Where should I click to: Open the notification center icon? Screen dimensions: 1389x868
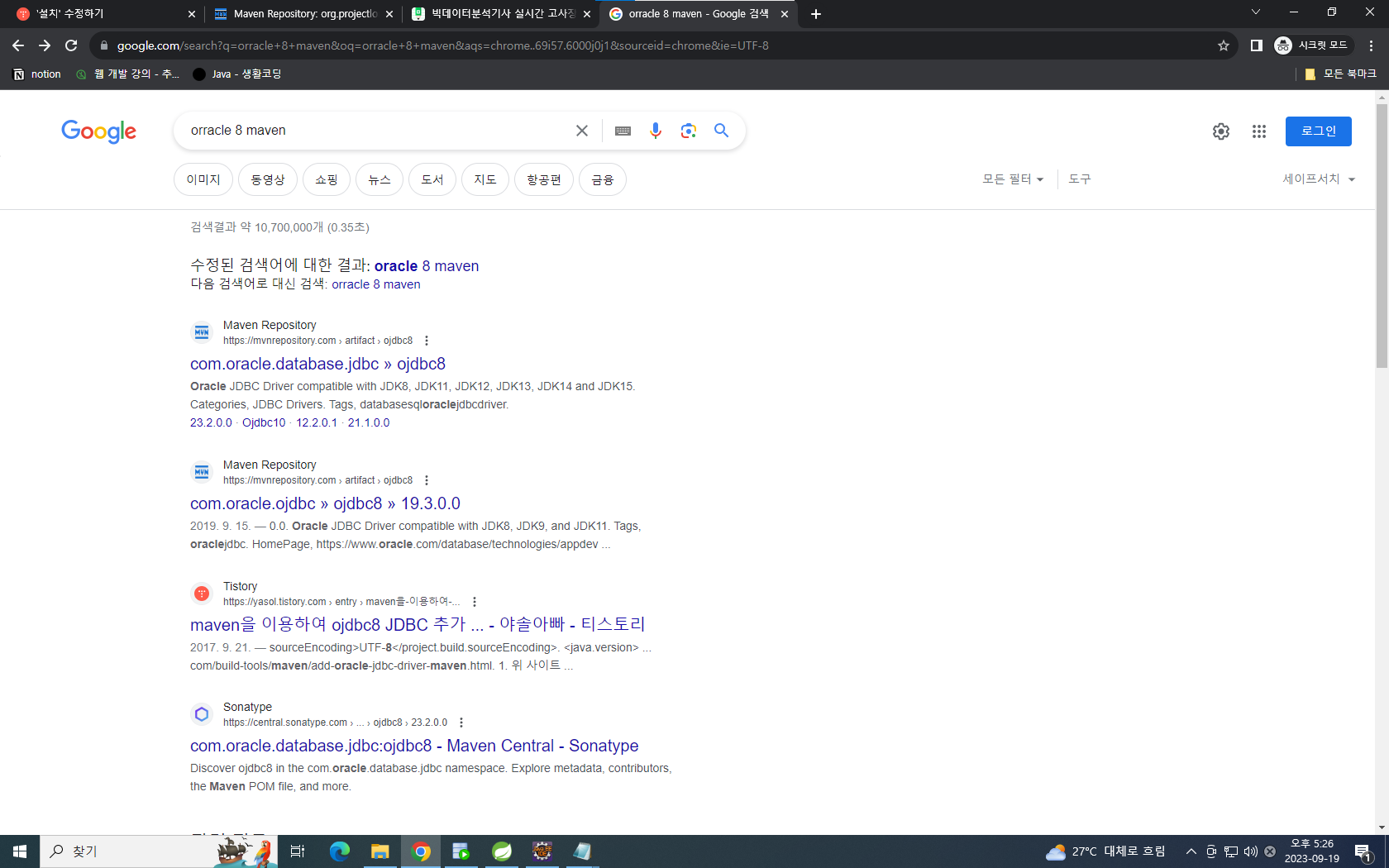coord(1363,851)
